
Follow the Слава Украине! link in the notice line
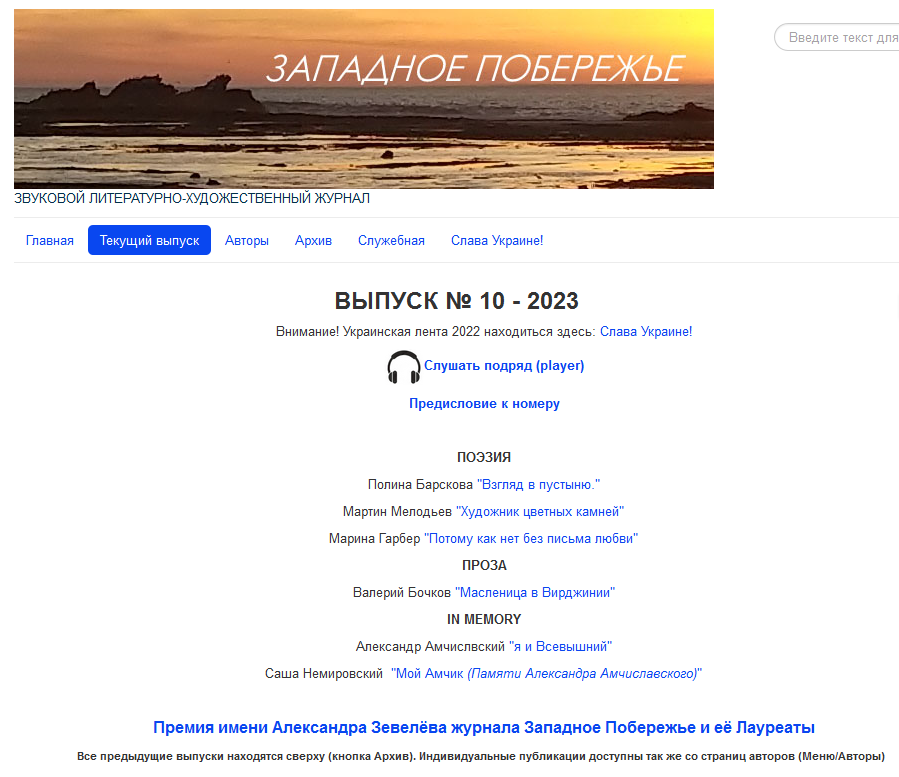point(646,331)
